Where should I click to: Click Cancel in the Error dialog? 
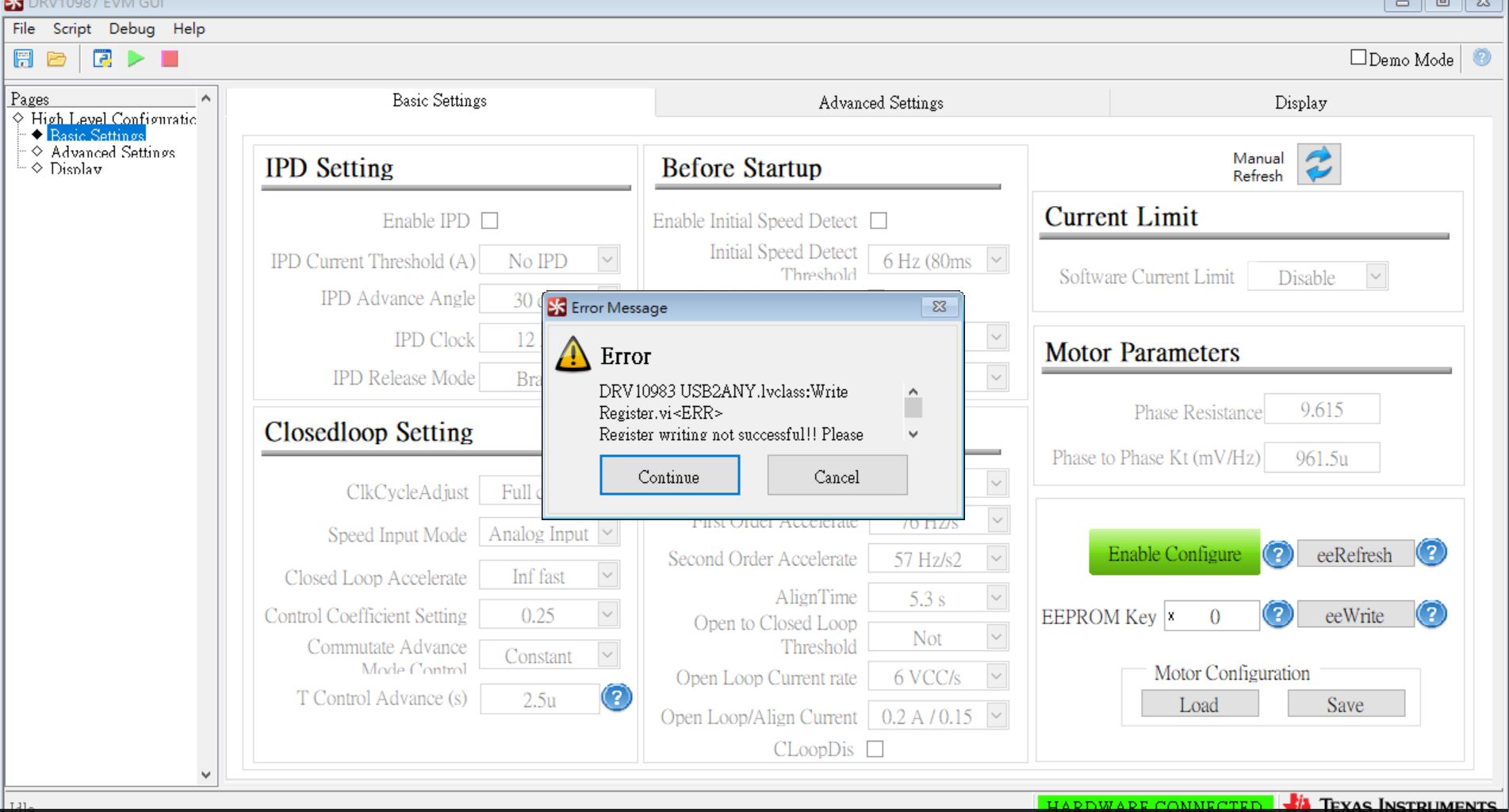click(x=837, y=476)
